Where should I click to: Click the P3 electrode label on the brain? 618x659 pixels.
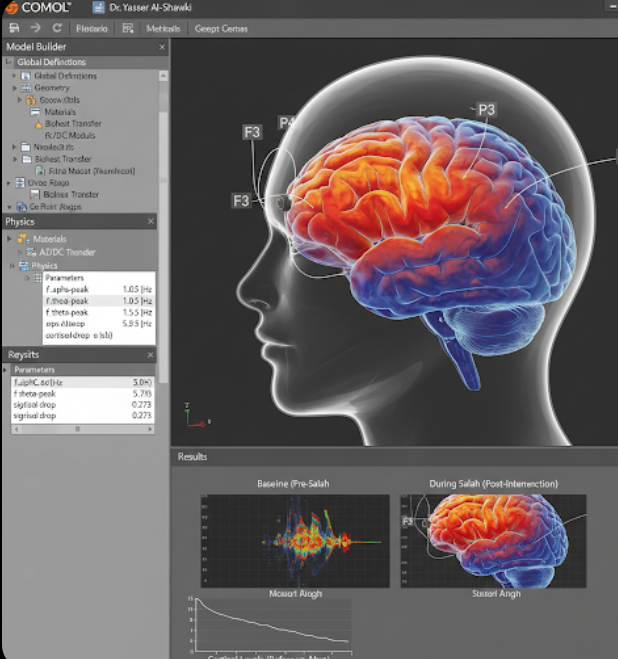coord(487,109)
